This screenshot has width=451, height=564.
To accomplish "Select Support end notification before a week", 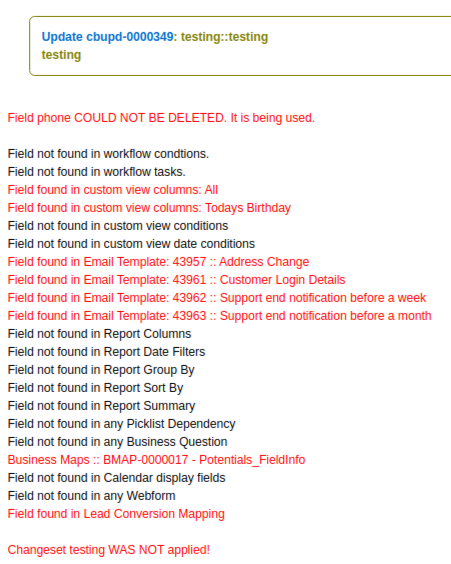I will [x=217, y=297].
